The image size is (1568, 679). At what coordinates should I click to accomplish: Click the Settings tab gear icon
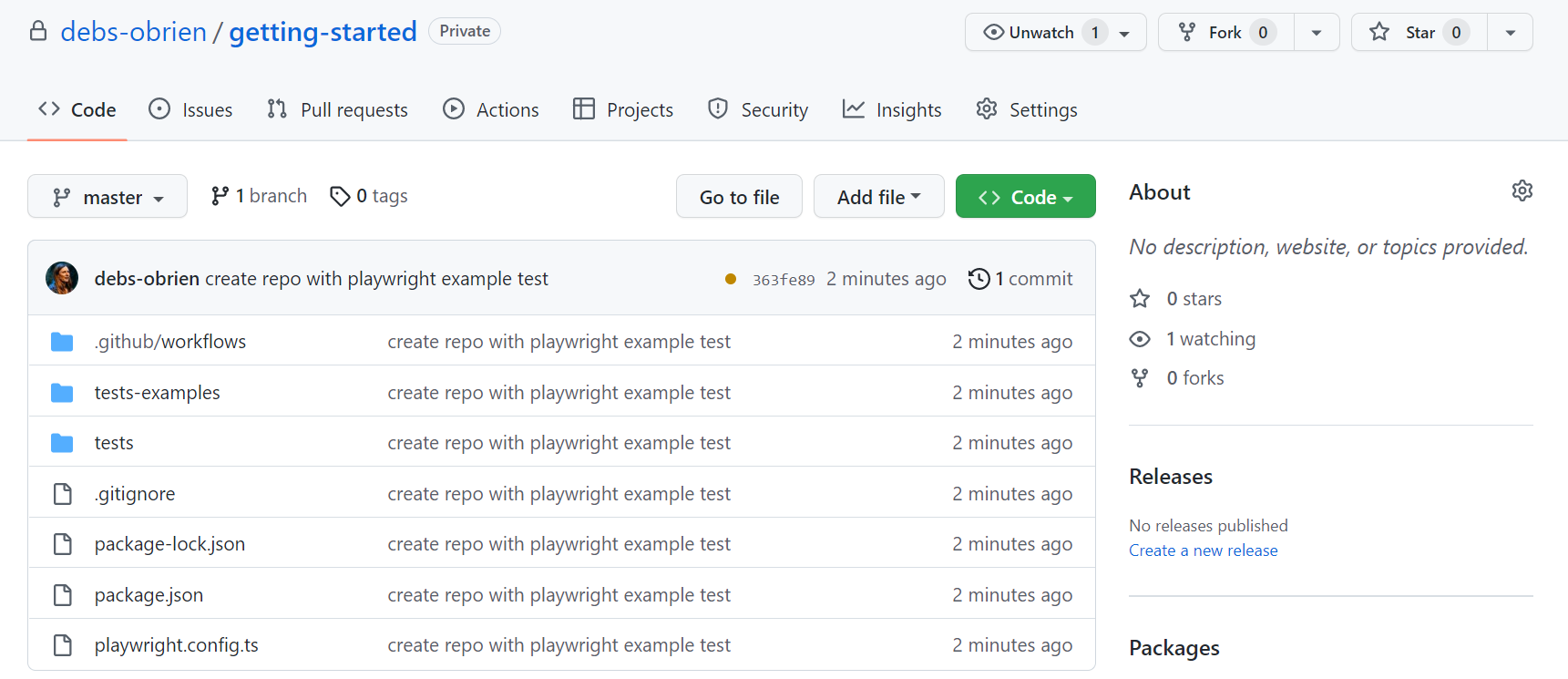coord(987,109)
